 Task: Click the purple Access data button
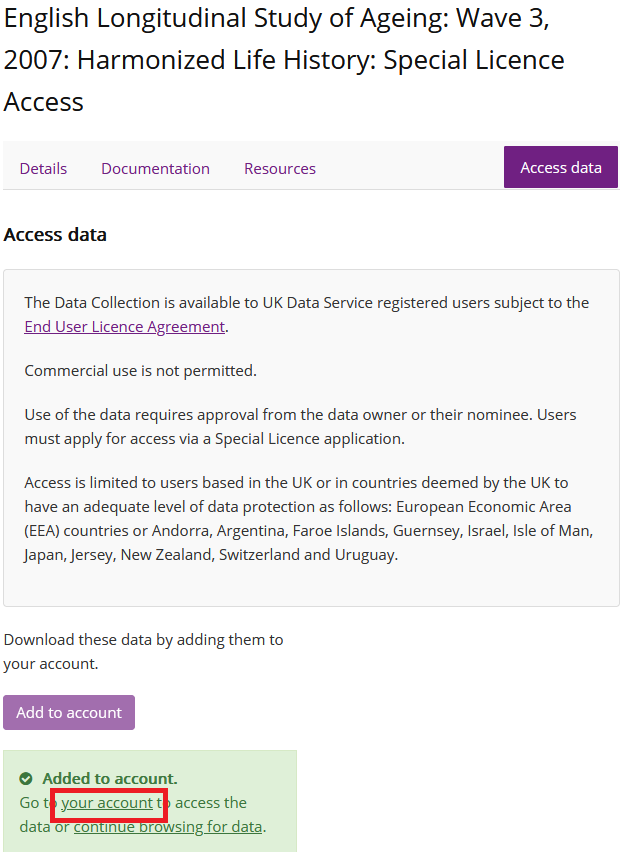point(560,167)
